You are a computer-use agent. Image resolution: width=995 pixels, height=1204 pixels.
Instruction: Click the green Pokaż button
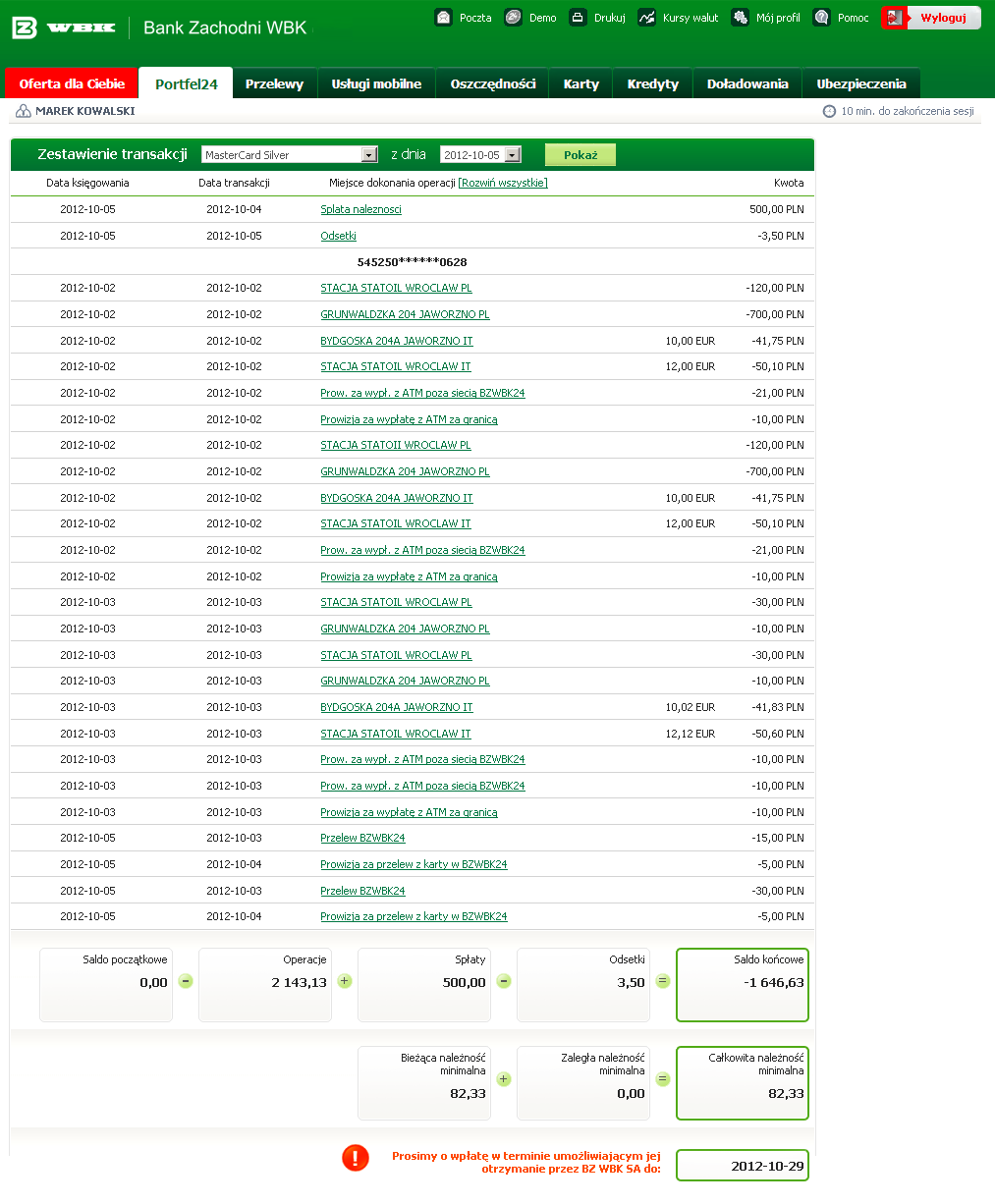580,155
